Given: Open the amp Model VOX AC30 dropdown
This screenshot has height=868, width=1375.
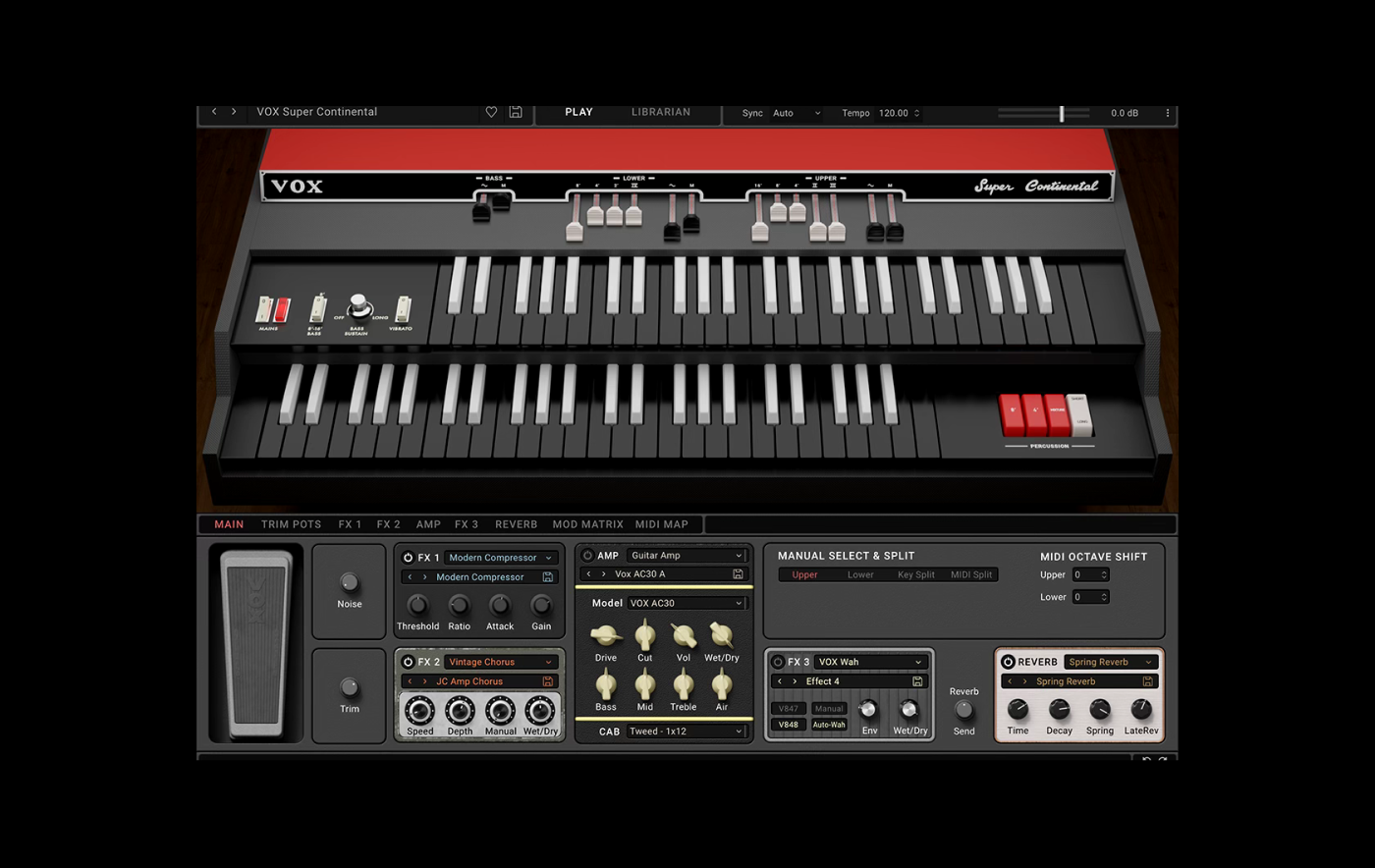Looking at the screenshot, I should point(686,603).
